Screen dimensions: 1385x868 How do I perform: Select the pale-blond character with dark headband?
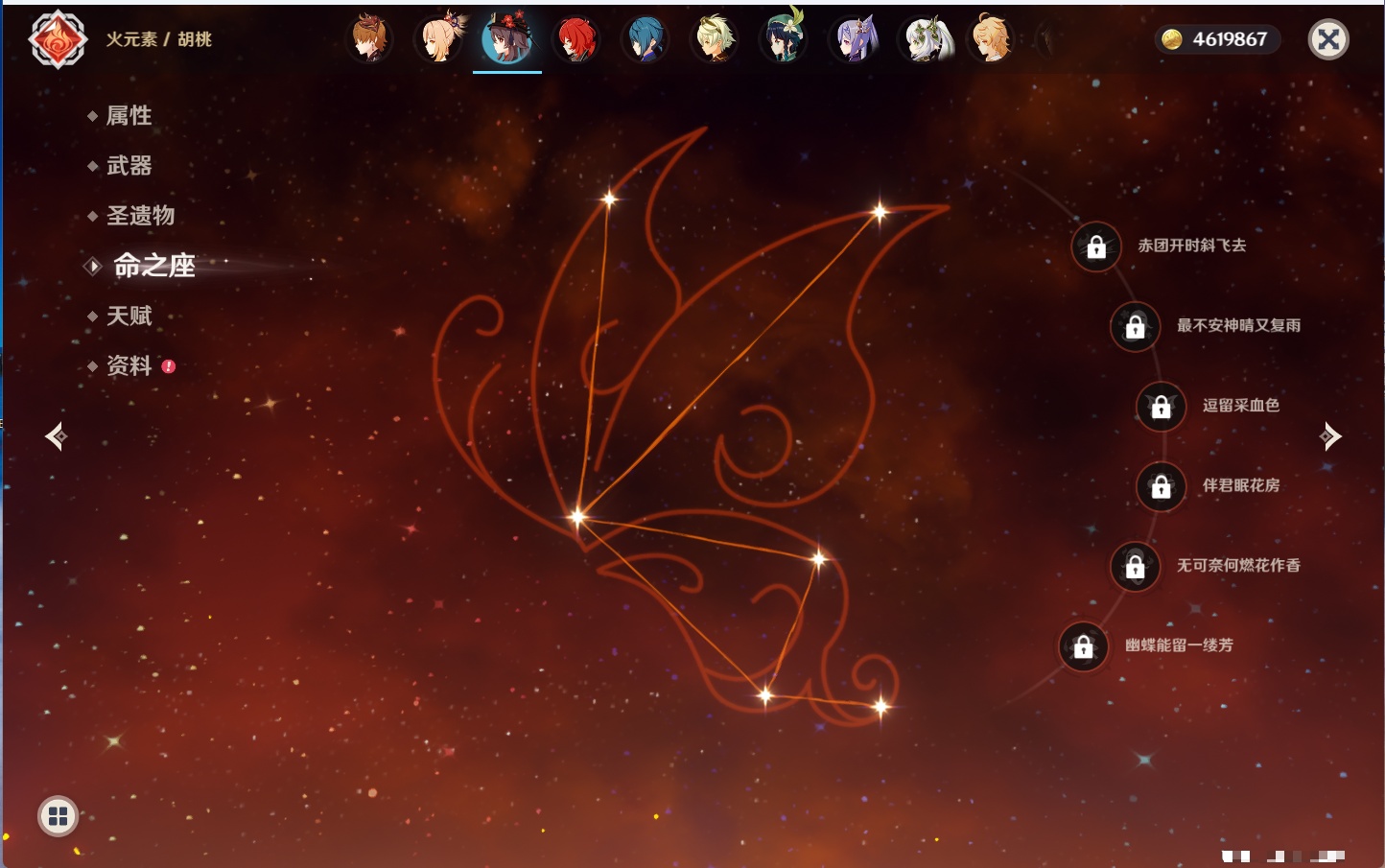pos(715,39)
